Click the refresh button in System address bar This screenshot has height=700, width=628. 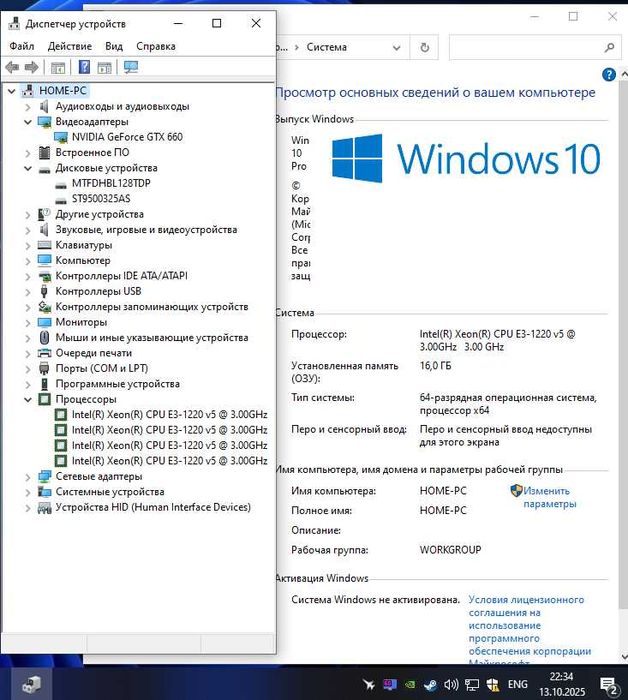pyautogui.click(x=424, y=47)
